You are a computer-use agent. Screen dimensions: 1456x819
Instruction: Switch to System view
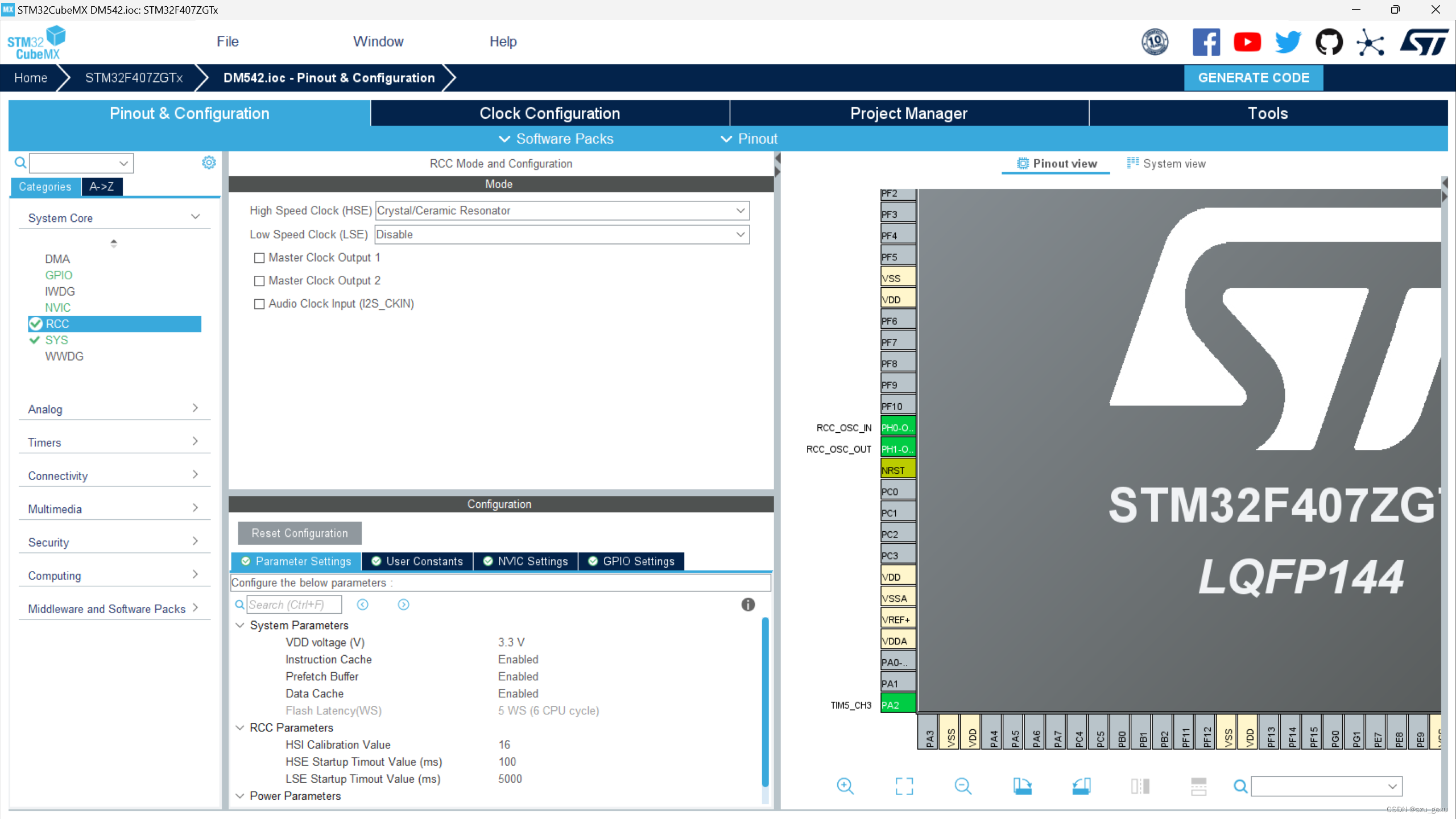[1166, 164]
